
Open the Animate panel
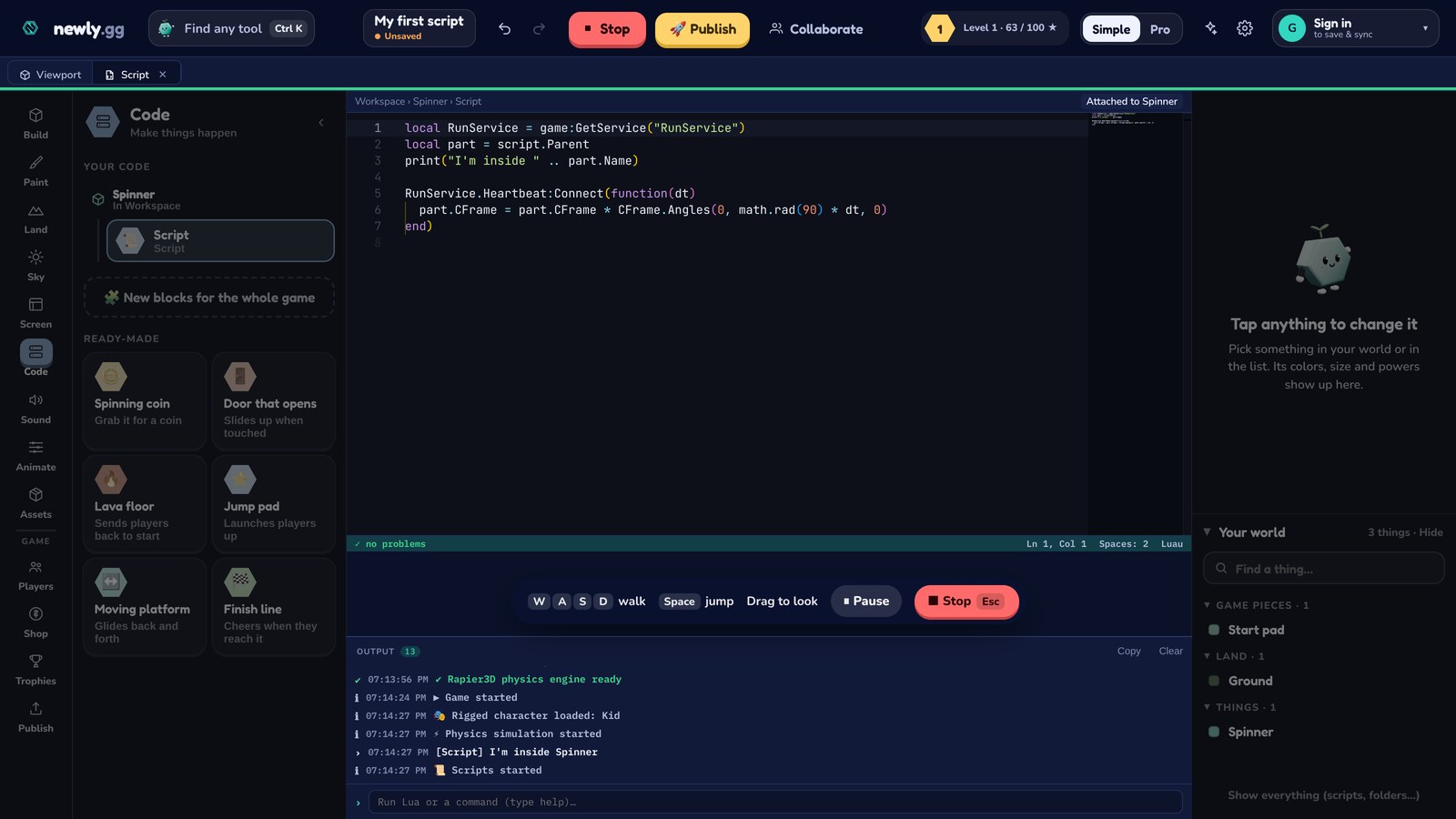(35, 455)
